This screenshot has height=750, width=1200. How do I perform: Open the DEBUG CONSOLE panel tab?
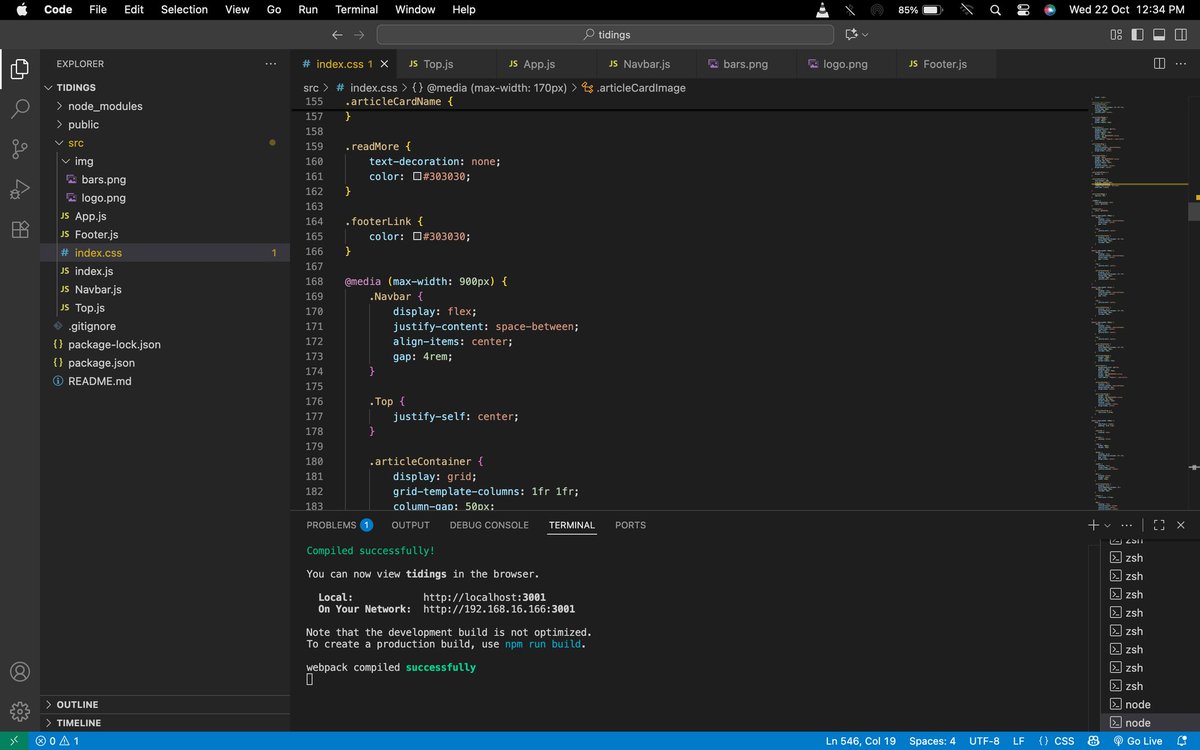(x=489, y=525)
